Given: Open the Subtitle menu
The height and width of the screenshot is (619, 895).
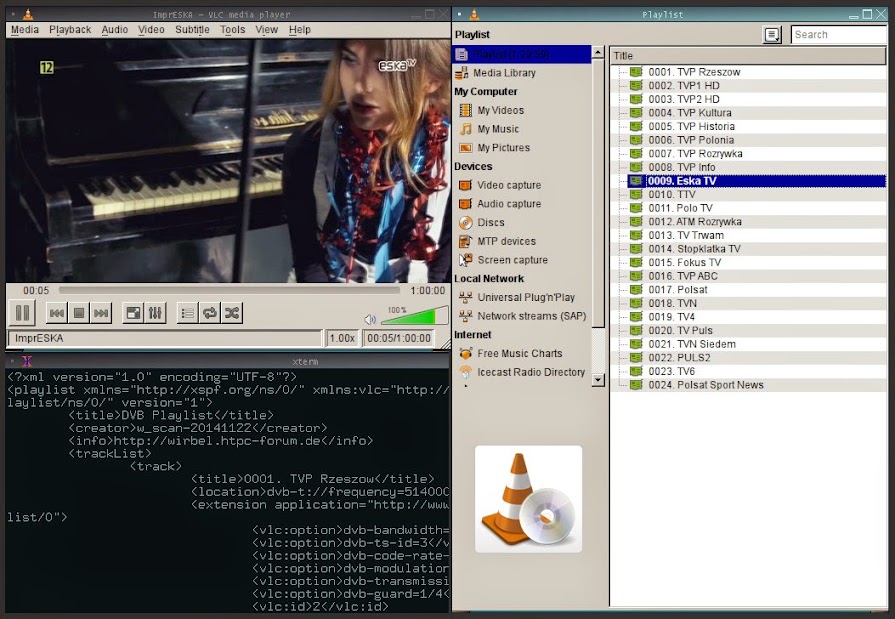Looking at the screenshot, I should (x=192, y=30).
